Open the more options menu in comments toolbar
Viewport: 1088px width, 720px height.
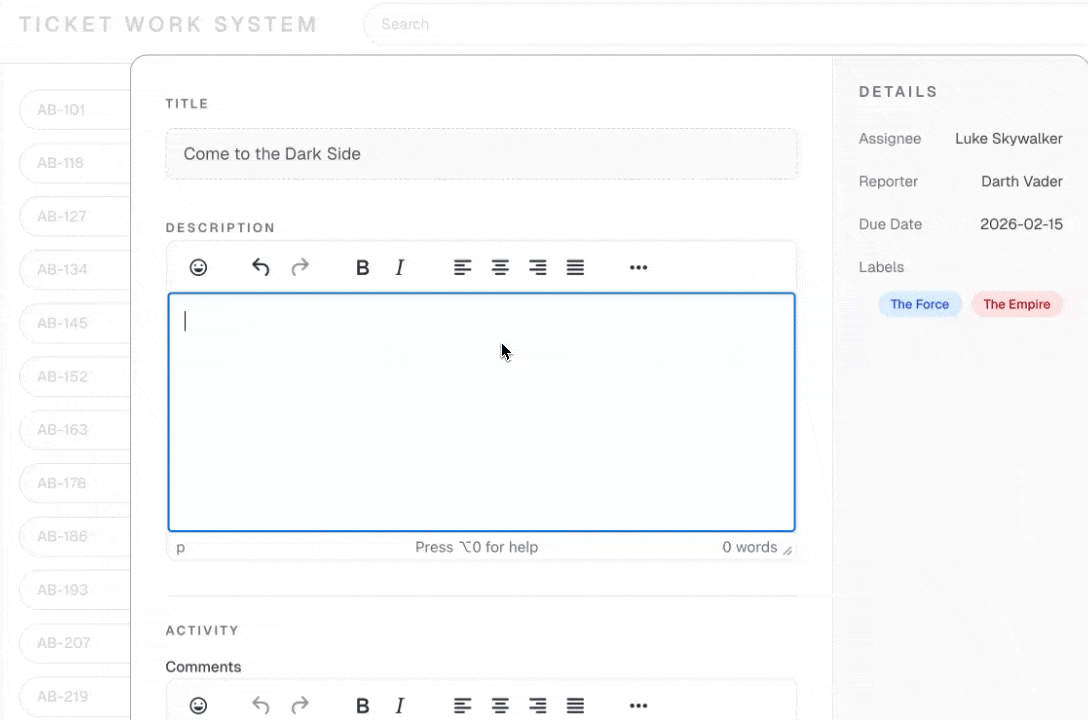pyautogui.click(x=638, y=705)
